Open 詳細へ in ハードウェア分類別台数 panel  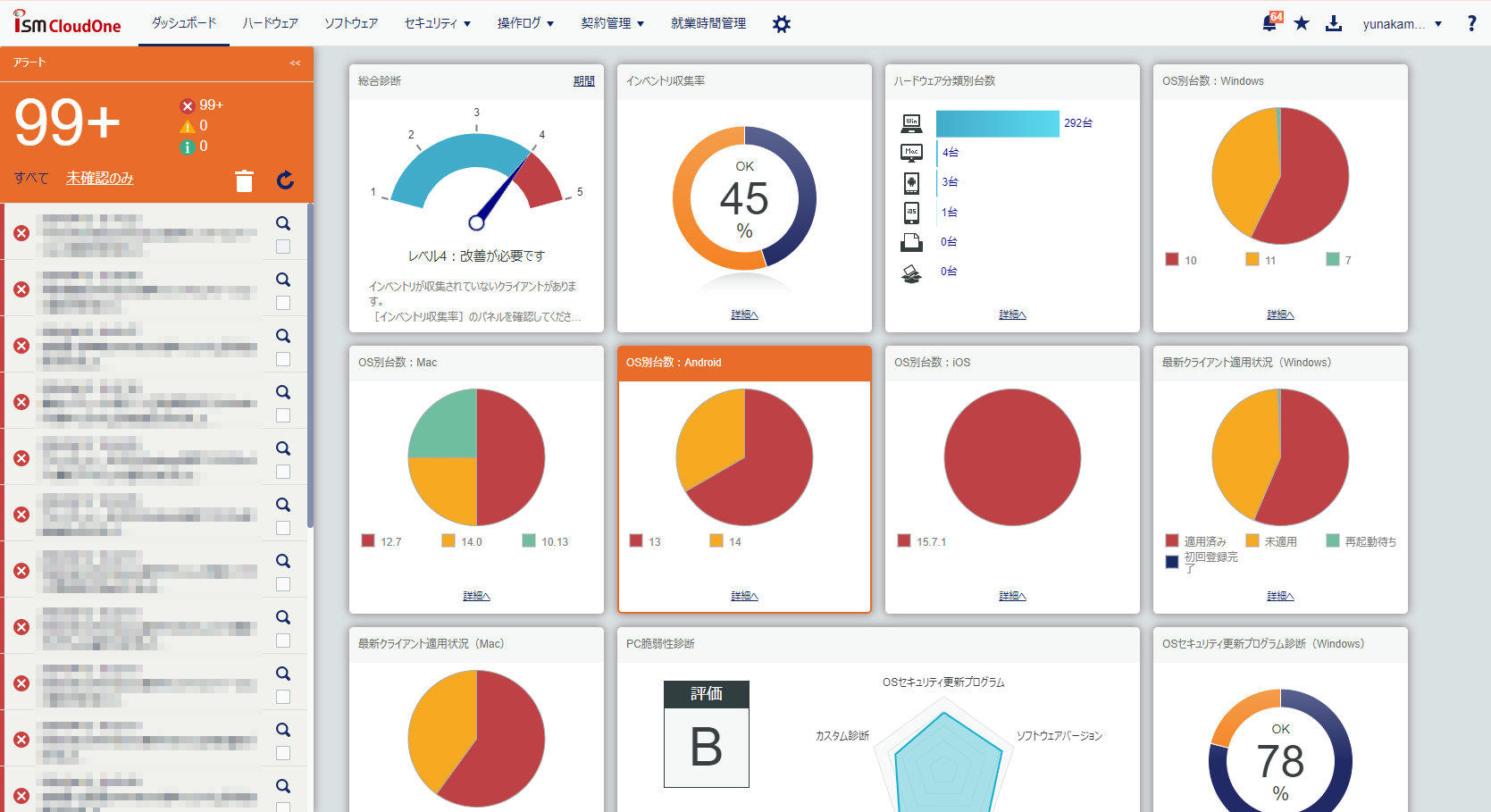(x=1012, y=314)
